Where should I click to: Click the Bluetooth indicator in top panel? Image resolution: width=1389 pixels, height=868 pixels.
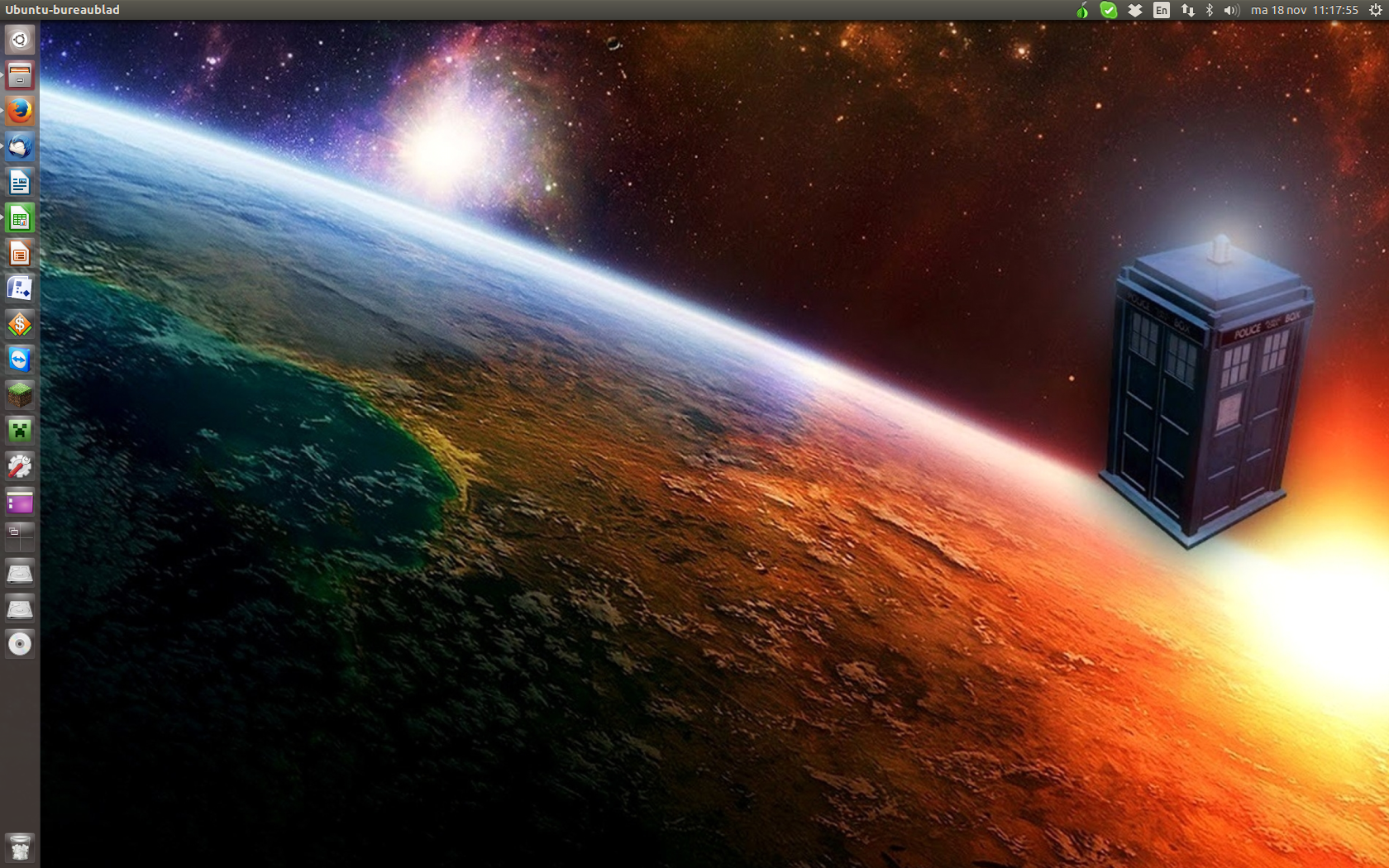tap(1209, 10)
